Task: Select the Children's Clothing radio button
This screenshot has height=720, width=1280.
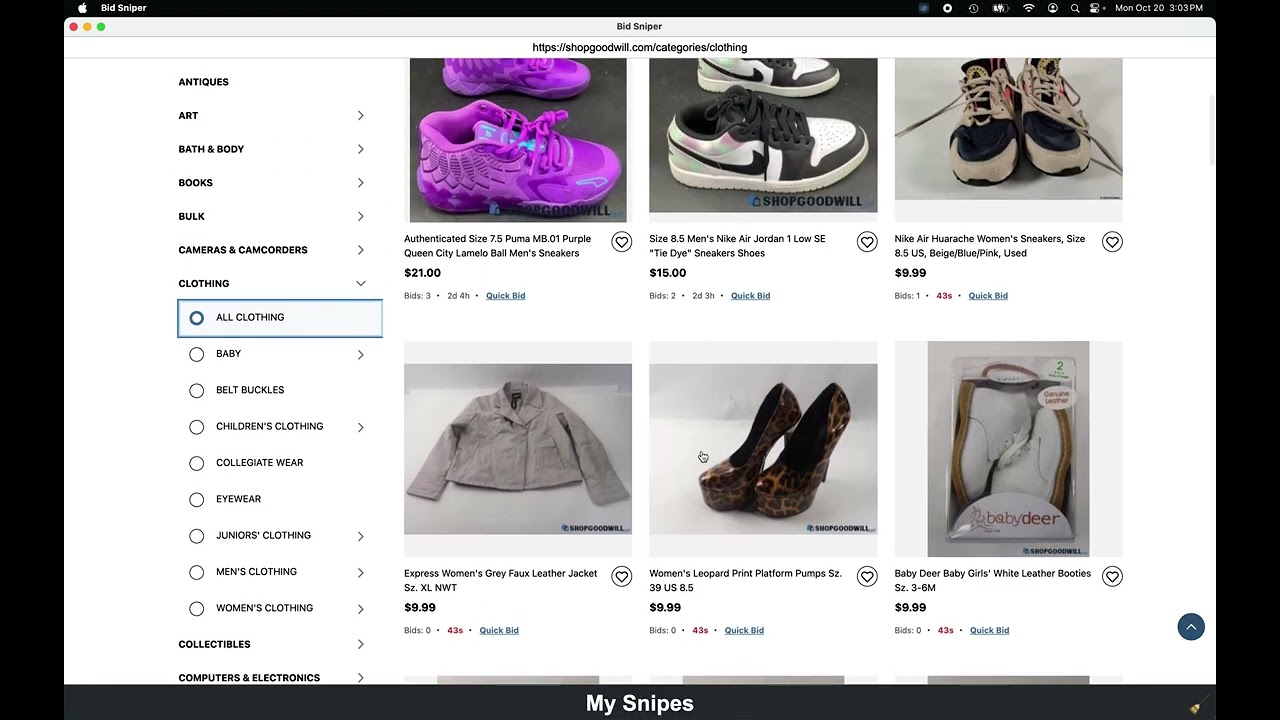Action: pyautogui.click(x=197, y=427)
